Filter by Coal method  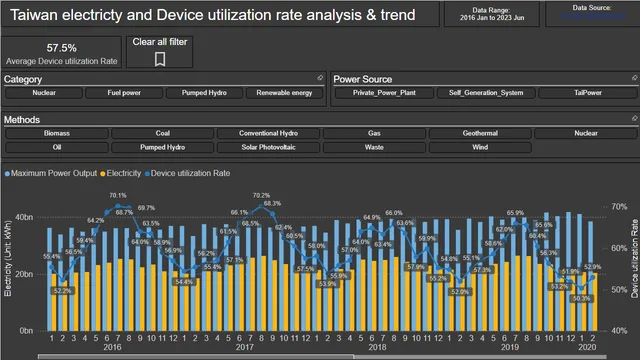coord(162,133)
